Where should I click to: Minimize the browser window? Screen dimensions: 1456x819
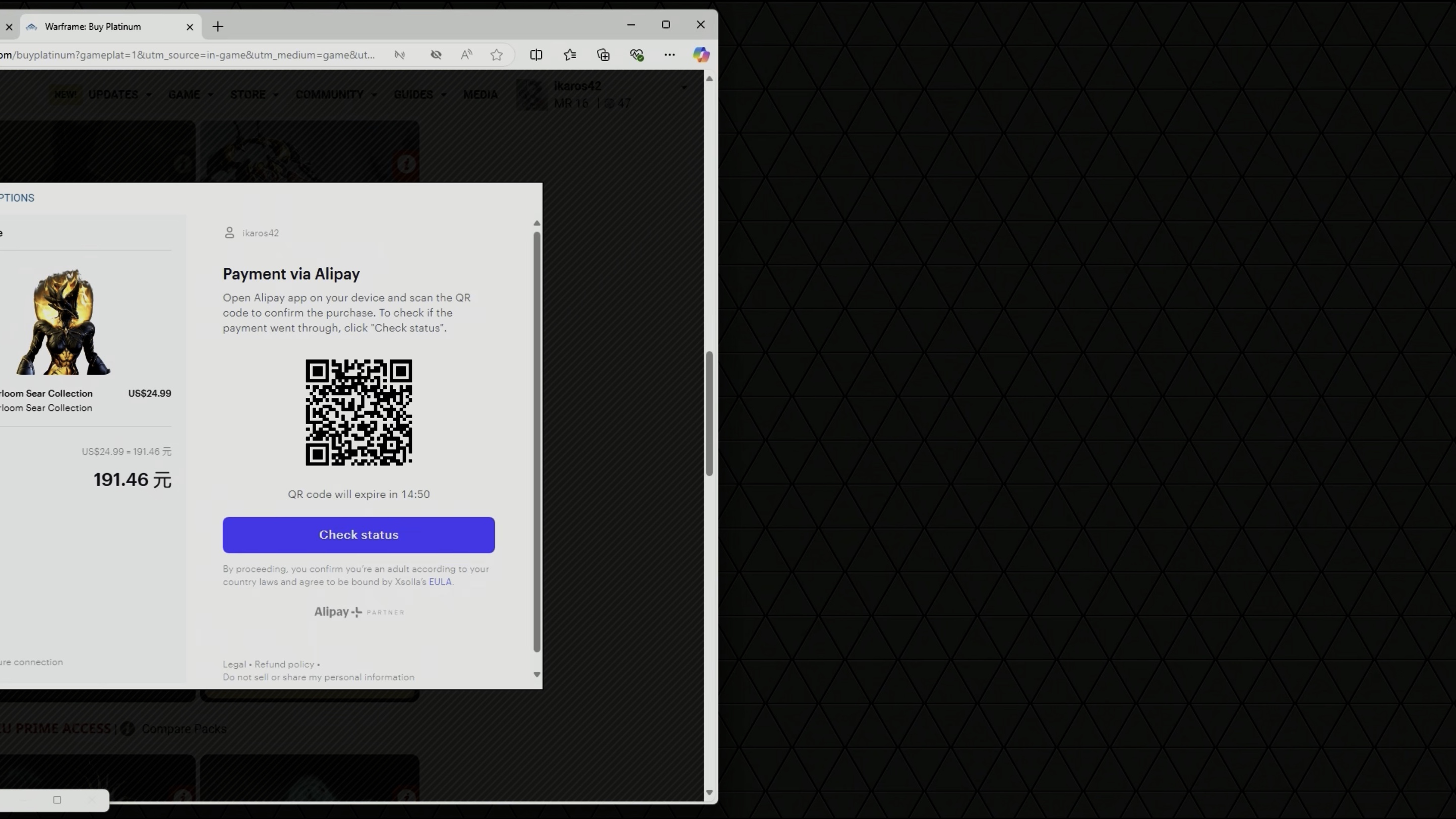[x=631, y=25]
